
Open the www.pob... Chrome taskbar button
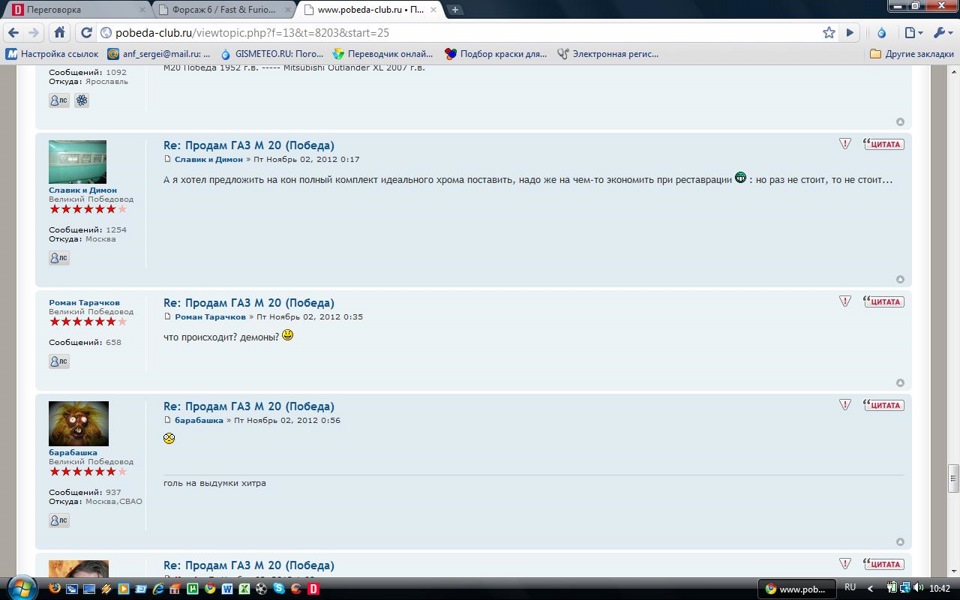coord(796,589)
